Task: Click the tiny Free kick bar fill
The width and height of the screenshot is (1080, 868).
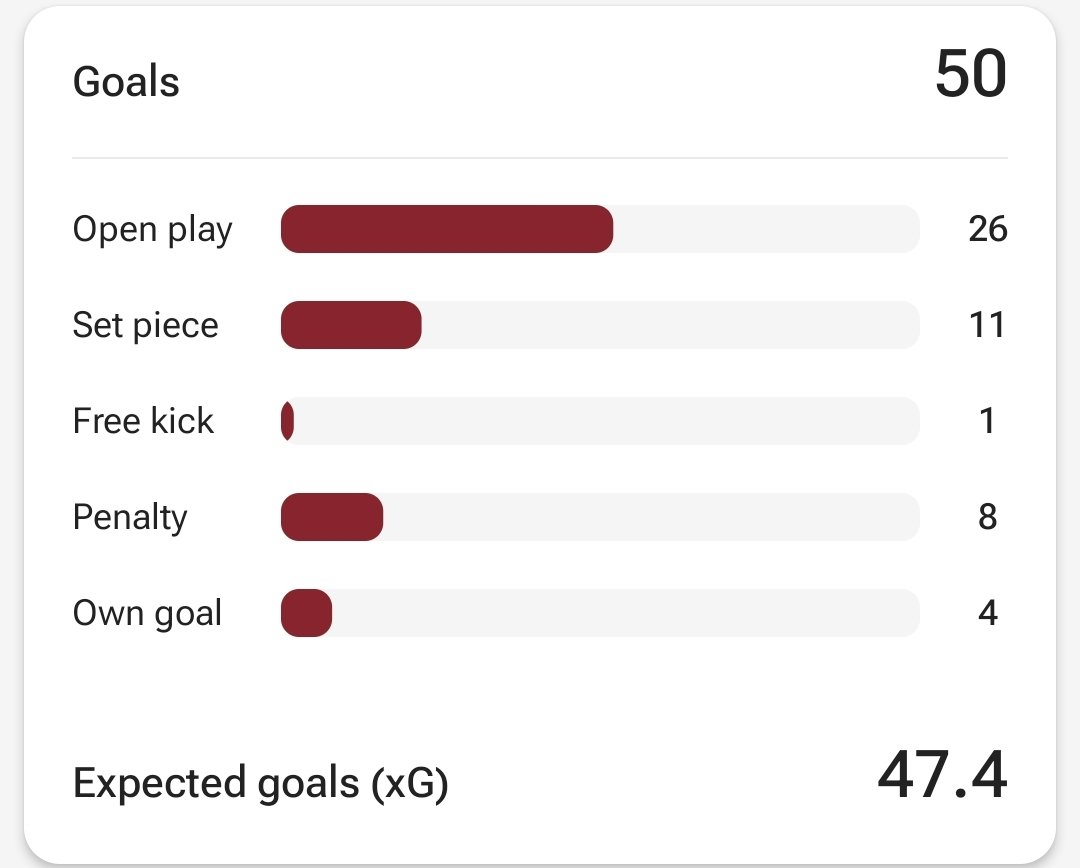Action: tap(288, 421)
